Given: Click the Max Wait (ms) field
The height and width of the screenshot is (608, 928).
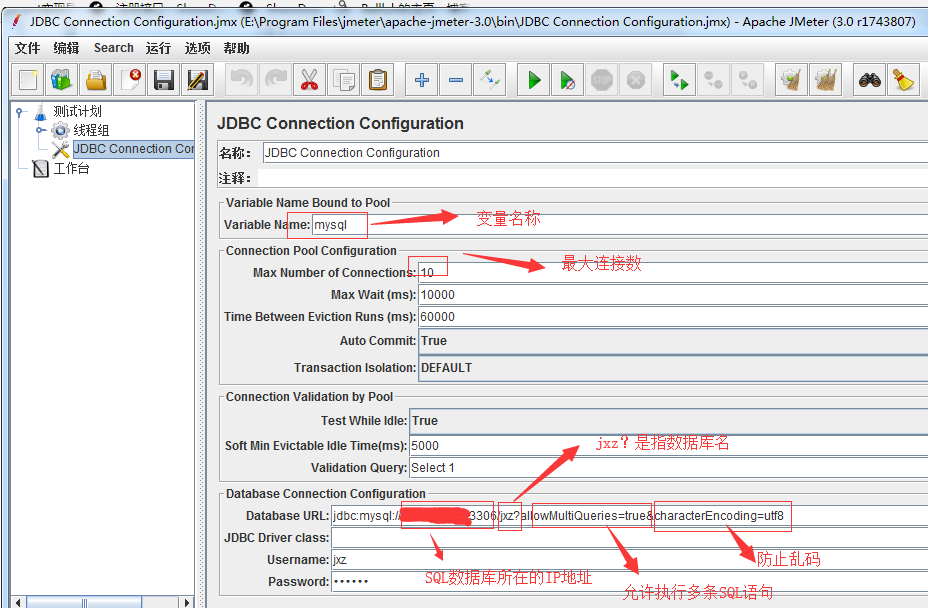Looking at the screenshot, I should point(673,295).
